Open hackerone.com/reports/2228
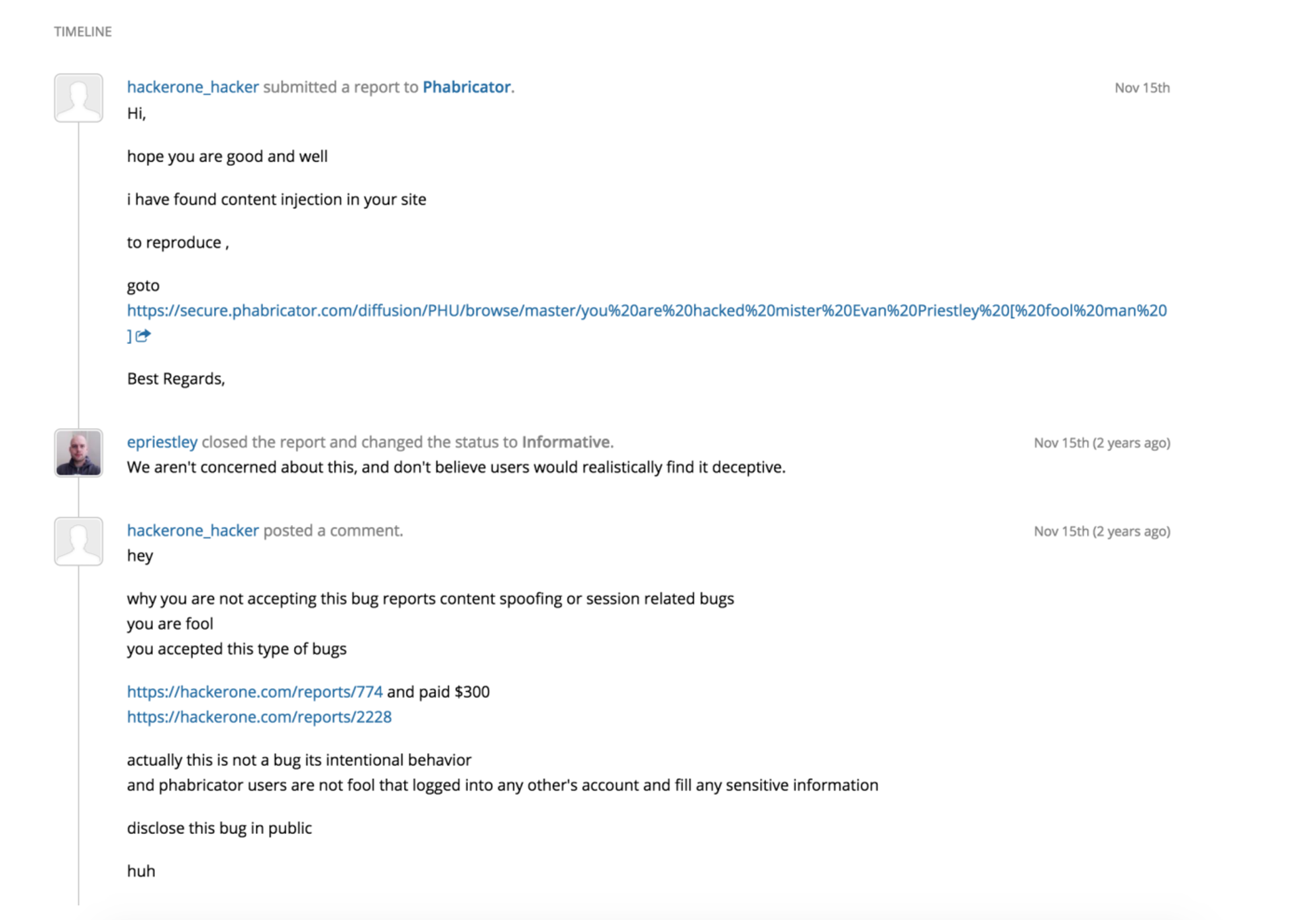Screen dimensions: 1316x920 tap(259, 717)
